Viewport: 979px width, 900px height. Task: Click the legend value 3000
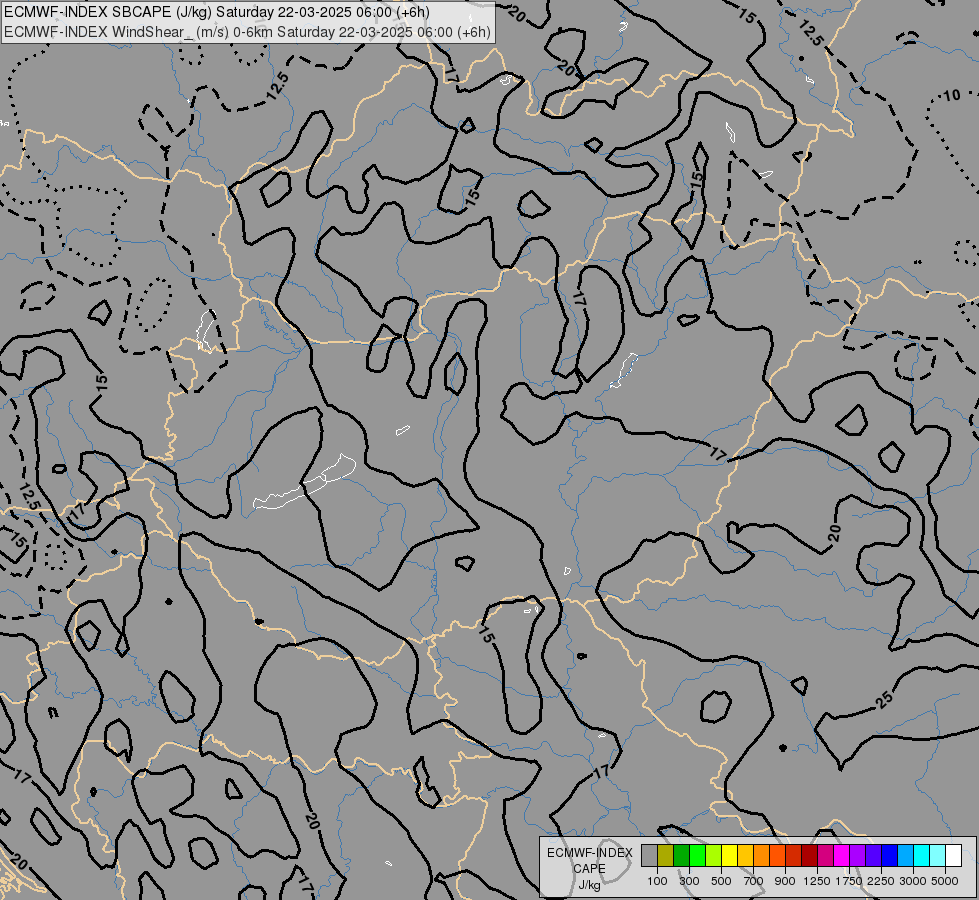click(913, 881)
